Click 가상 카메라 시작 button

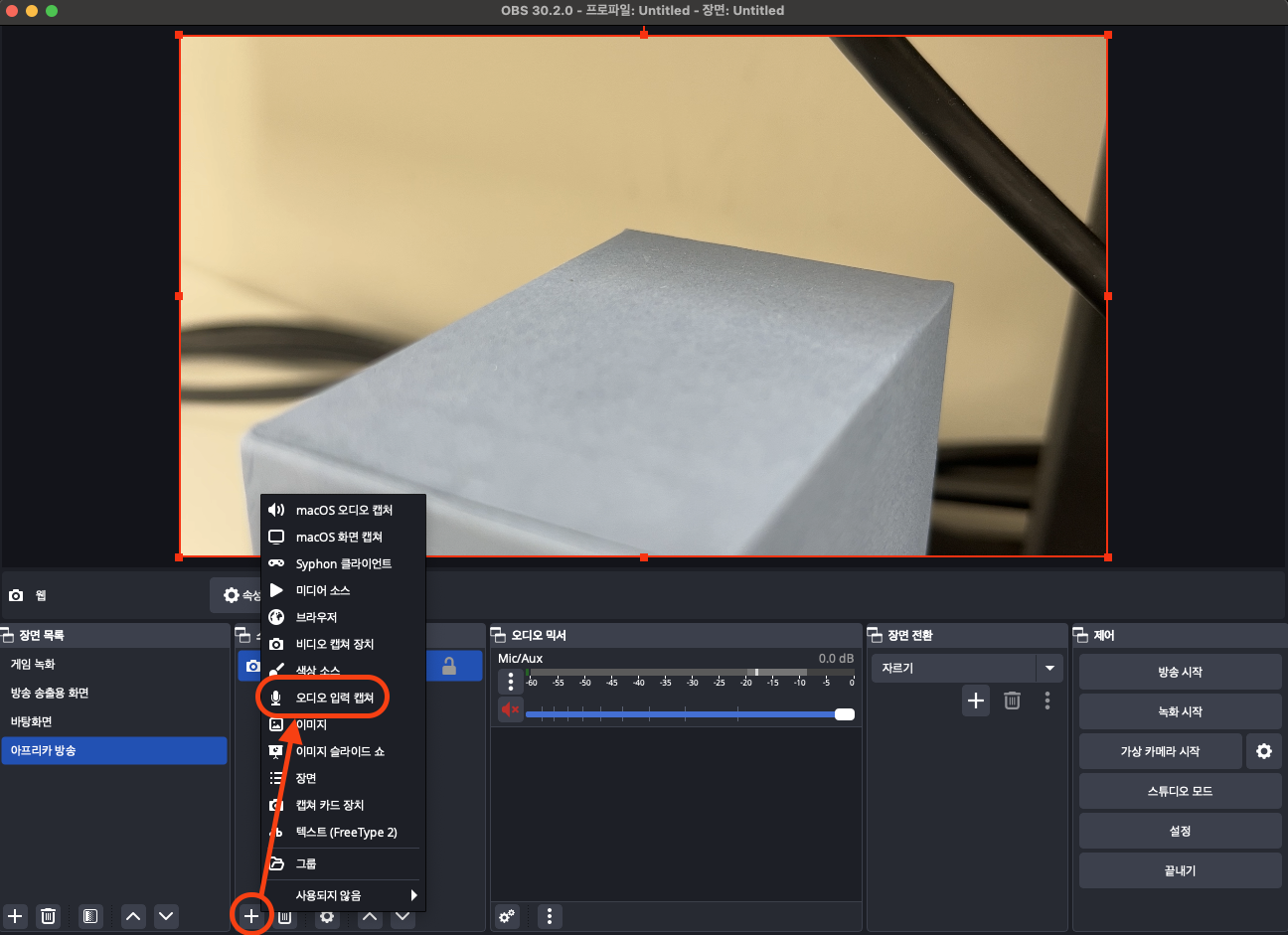(x=1160, y=751)
